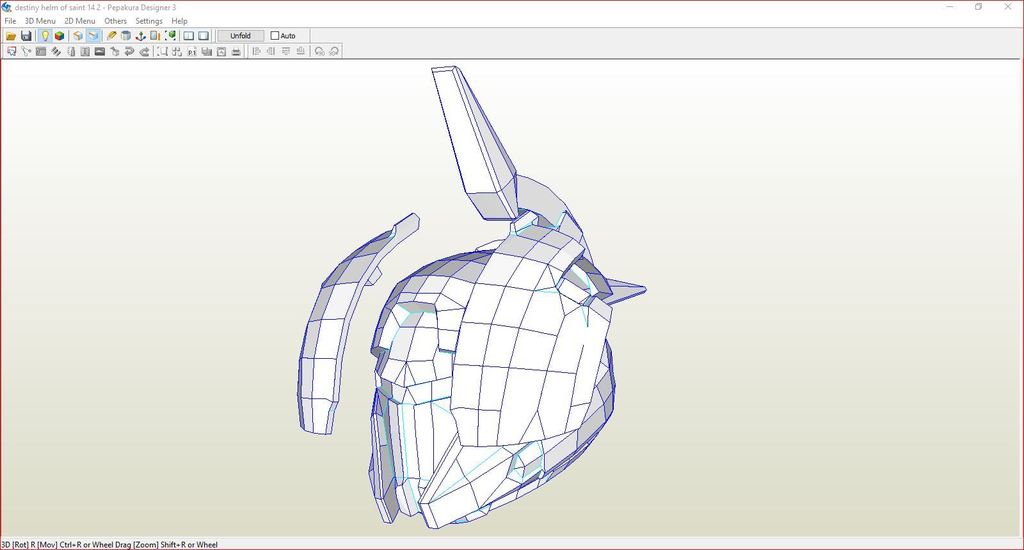Toggle the light bulb lighting icon
Screen dimensions: 1024x550
(45, 36)
